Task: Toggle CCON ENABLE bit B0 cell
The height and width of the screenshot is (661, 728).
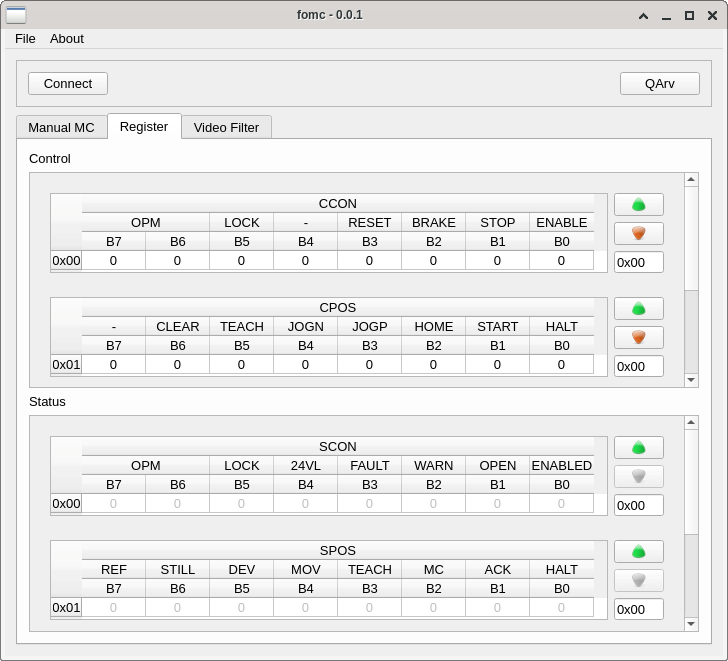Action: 561,260
